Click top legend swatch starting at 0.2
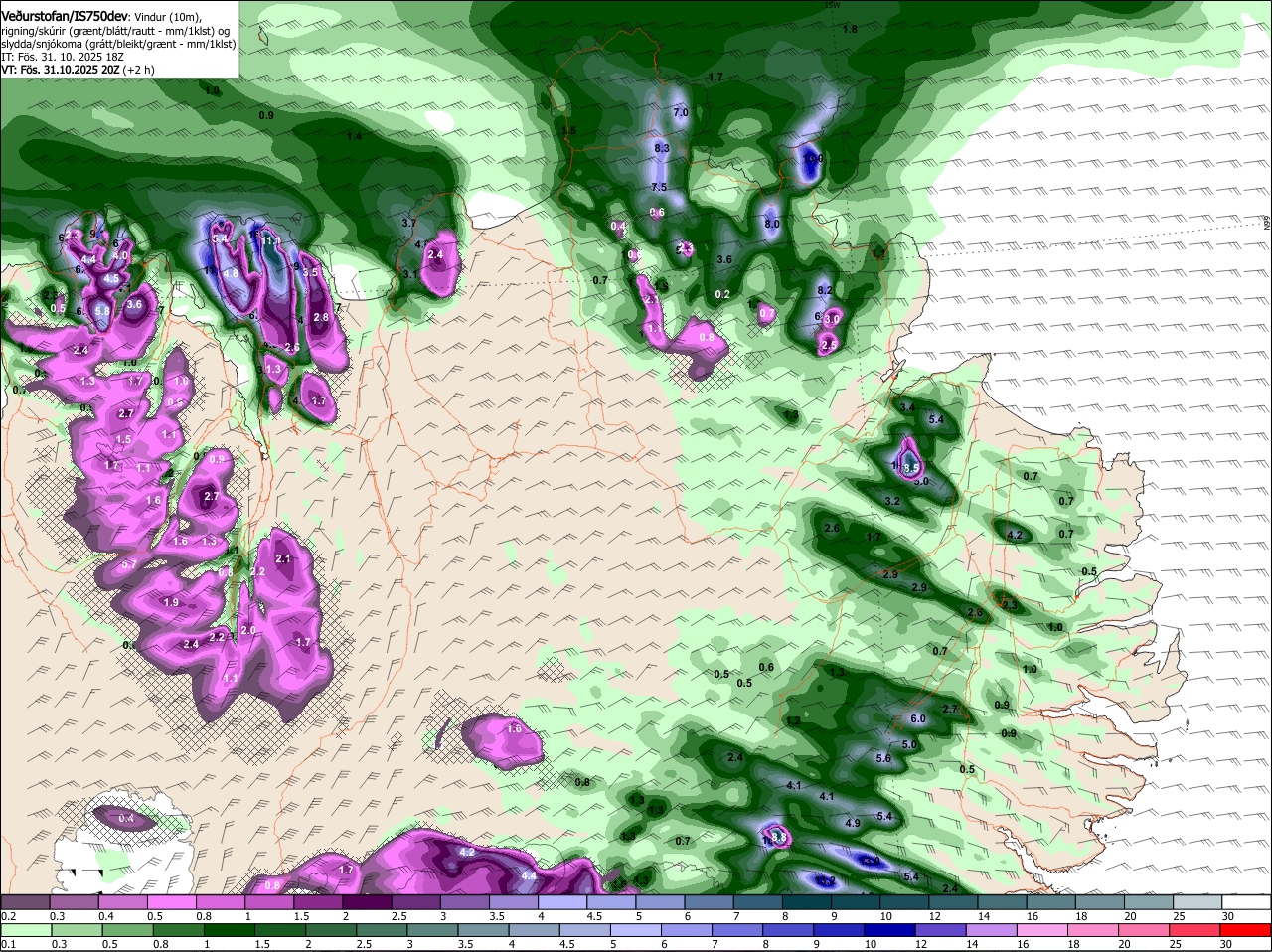The width and height of the screenshot is (1272, 952). coord(25,900)
